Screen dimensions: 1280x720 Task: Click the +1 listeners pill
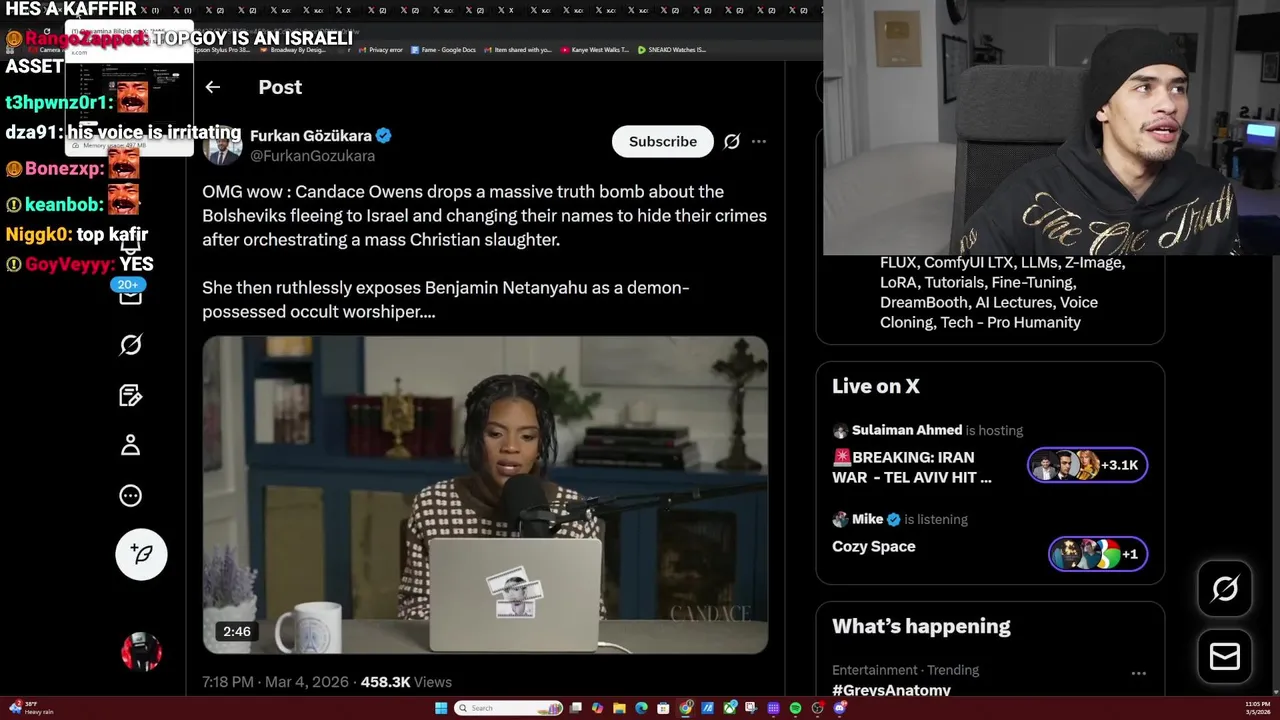click(x=1097, y=554)
